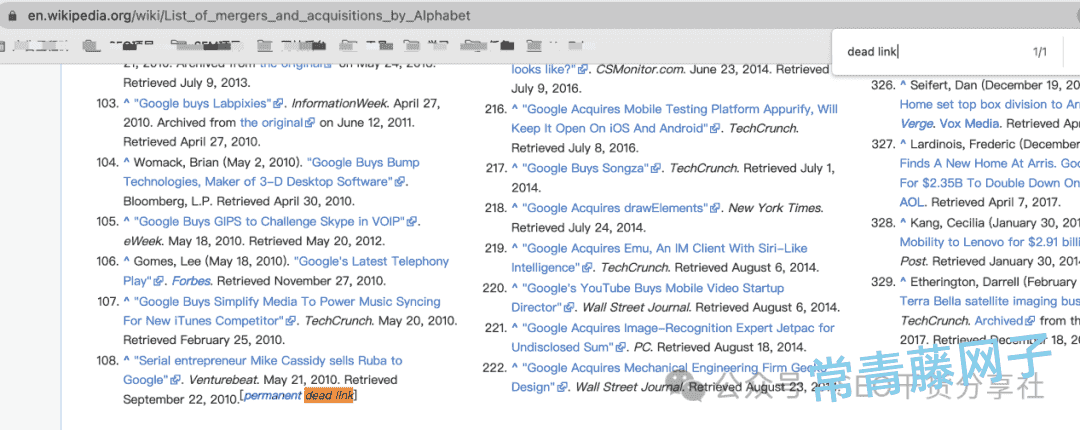1080x430 pixels.
Task: Click 'Venturebeat' text in reference 108
Action: coord(223,380)
